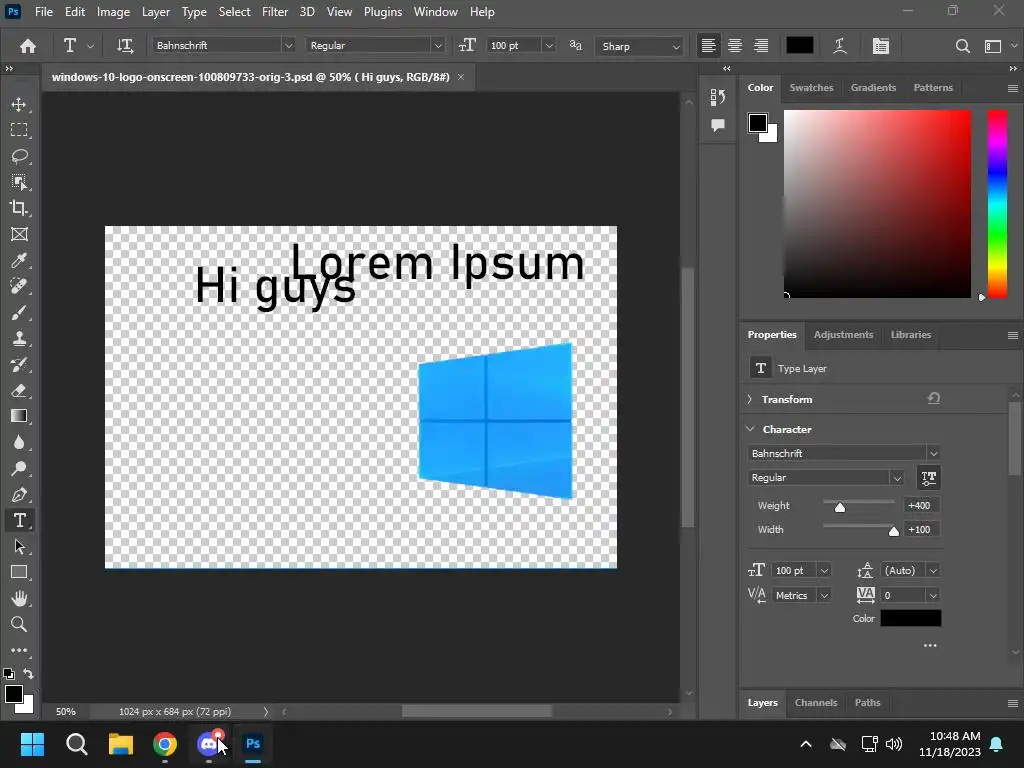Swap foreground and background colors
Image resolution: width=1024 pixels, height=768 pixels.
click(x=28, y=673)
